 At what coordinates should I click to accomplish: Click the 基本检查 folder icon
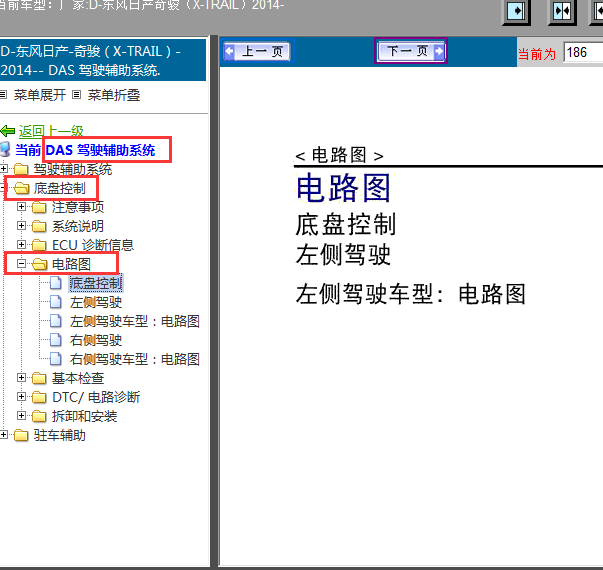pyautogui.click(x=39, y=378)
